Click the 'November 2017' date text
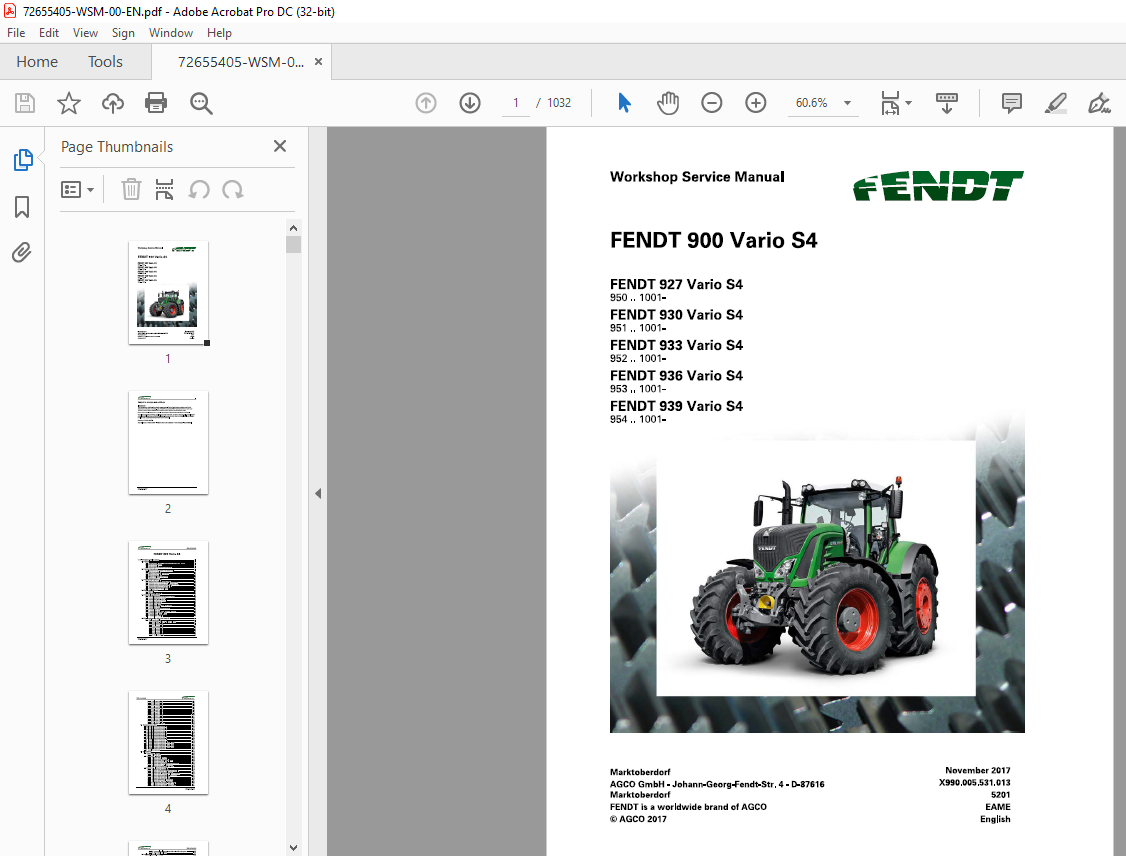 (x=977, y=771)
